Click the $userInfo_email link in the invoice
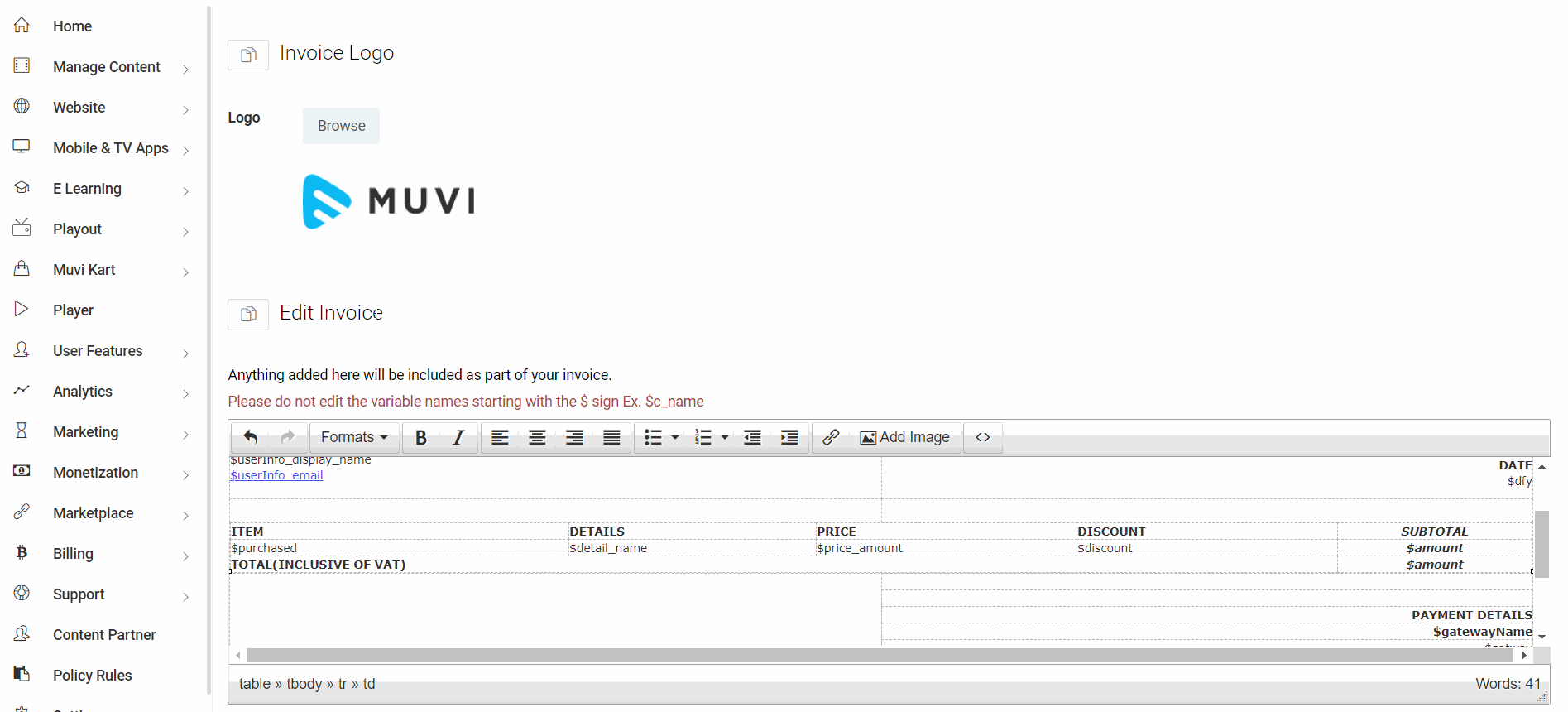The width and height of the screenshot is (1568, 712). [x=276, y=475]
